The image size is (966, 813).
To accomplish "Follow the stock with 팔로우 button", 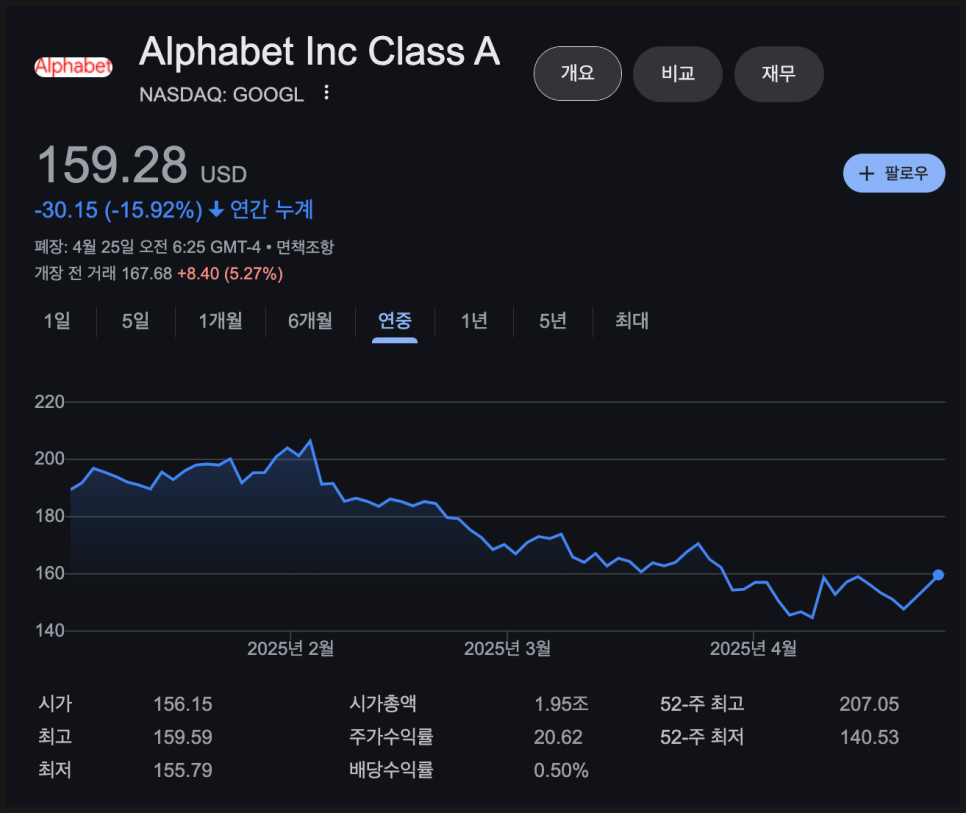I will pos(894,173).
